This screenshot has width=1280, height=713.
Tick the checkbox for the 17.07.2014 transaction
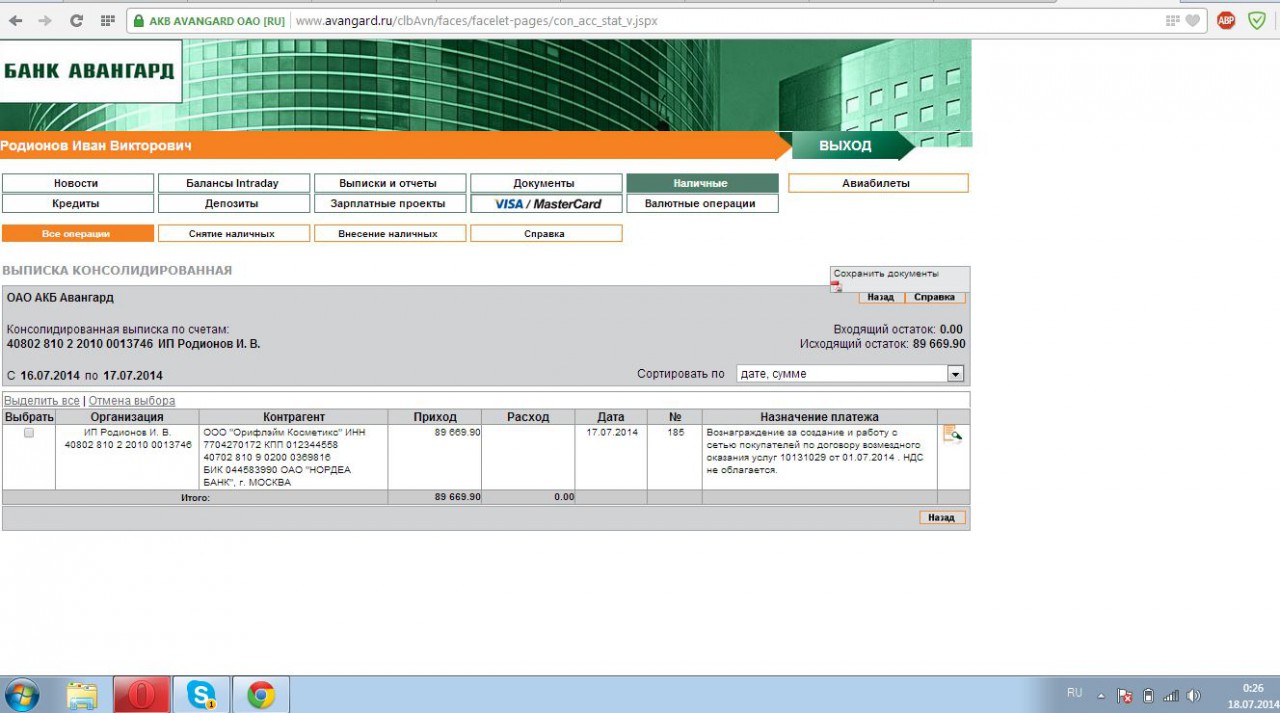click(x=28, y=433)
